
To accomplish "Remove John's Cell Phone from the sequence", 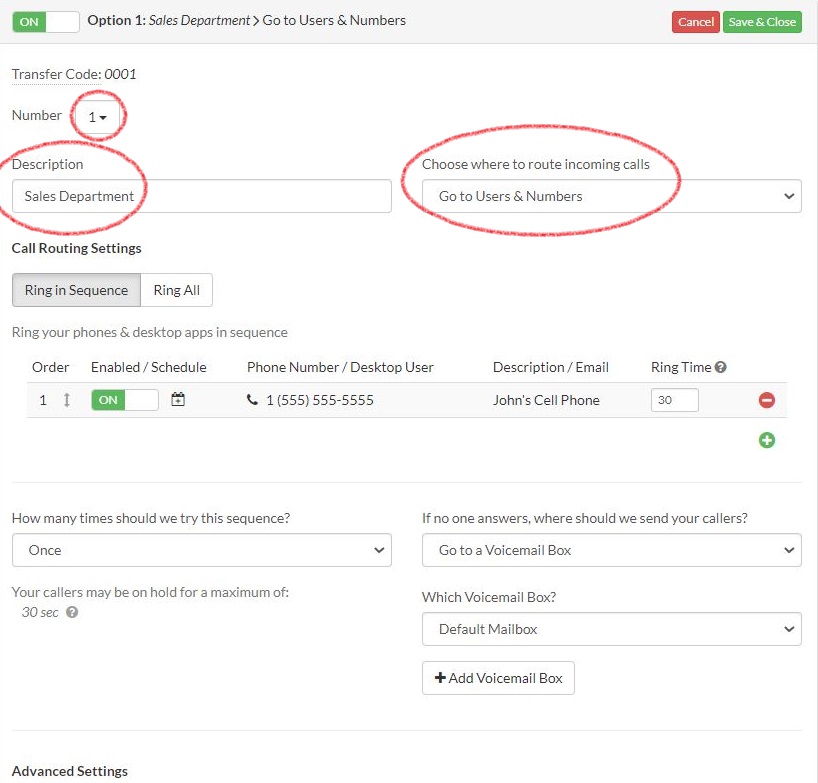I will tap(766, 399).
